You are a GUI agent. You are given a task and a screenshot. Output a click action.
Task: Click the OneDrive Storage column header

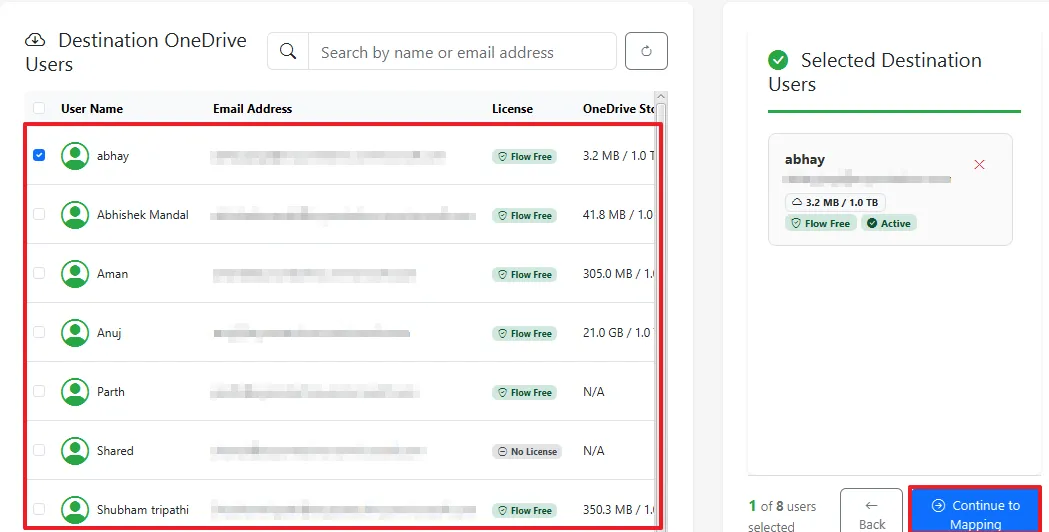(x=618, y=108)
